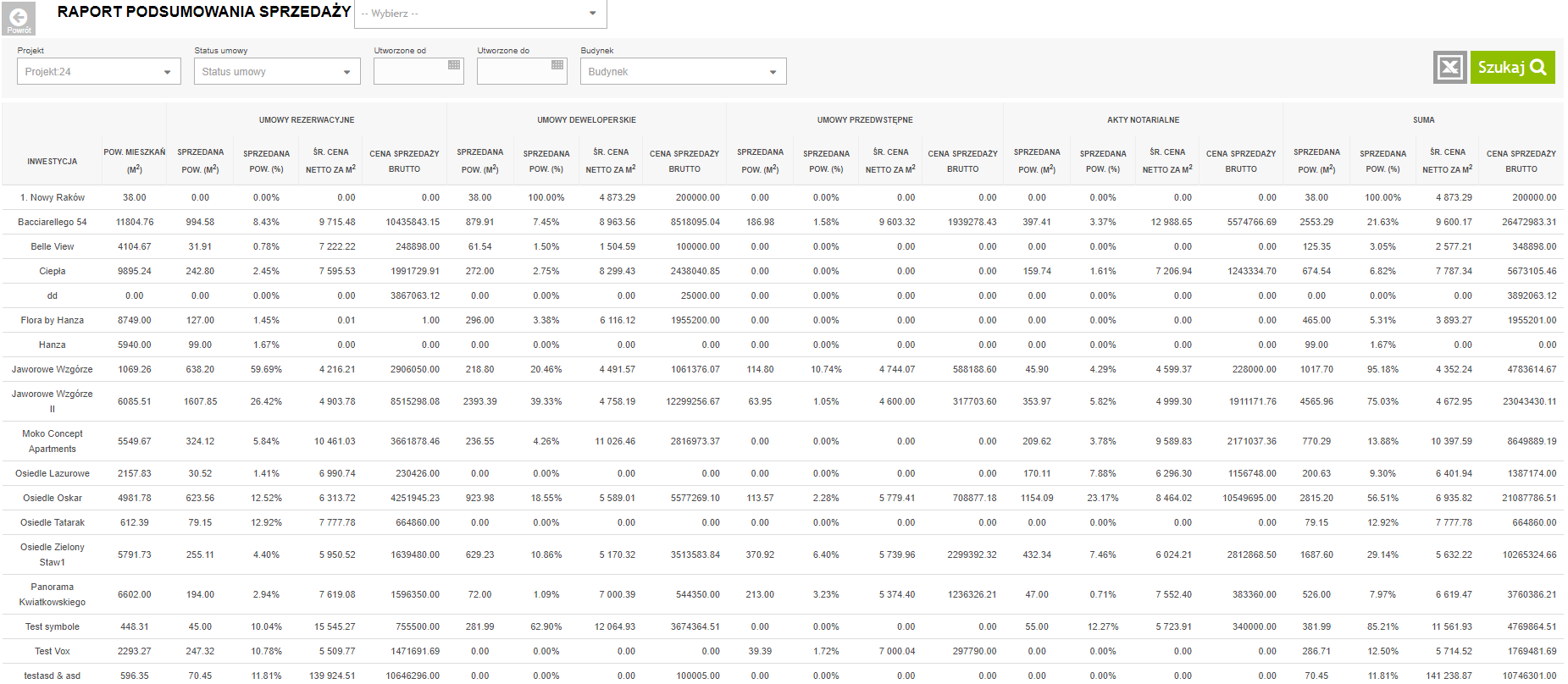Select the Jaworowe Wzgórze II row name
The height and width of the screenshot is (684, 1568).
click(53, 401)
